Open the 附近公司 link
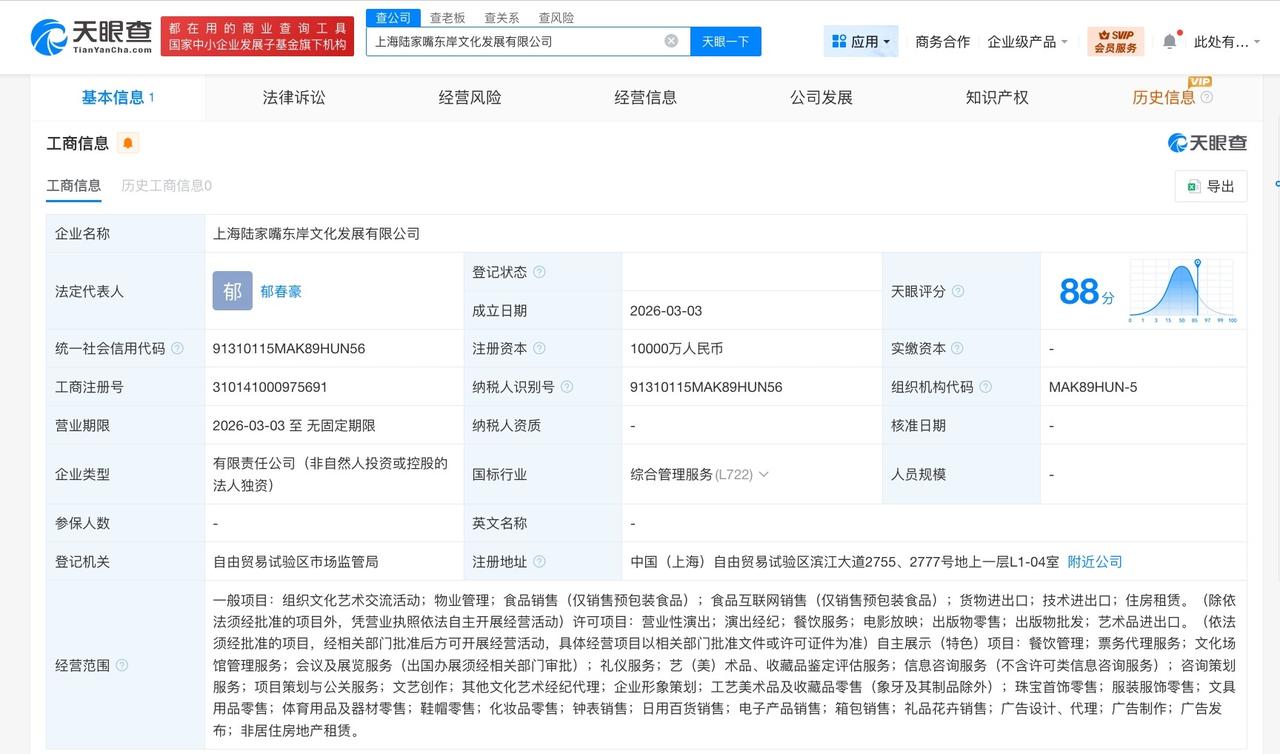 [1096, 561]
